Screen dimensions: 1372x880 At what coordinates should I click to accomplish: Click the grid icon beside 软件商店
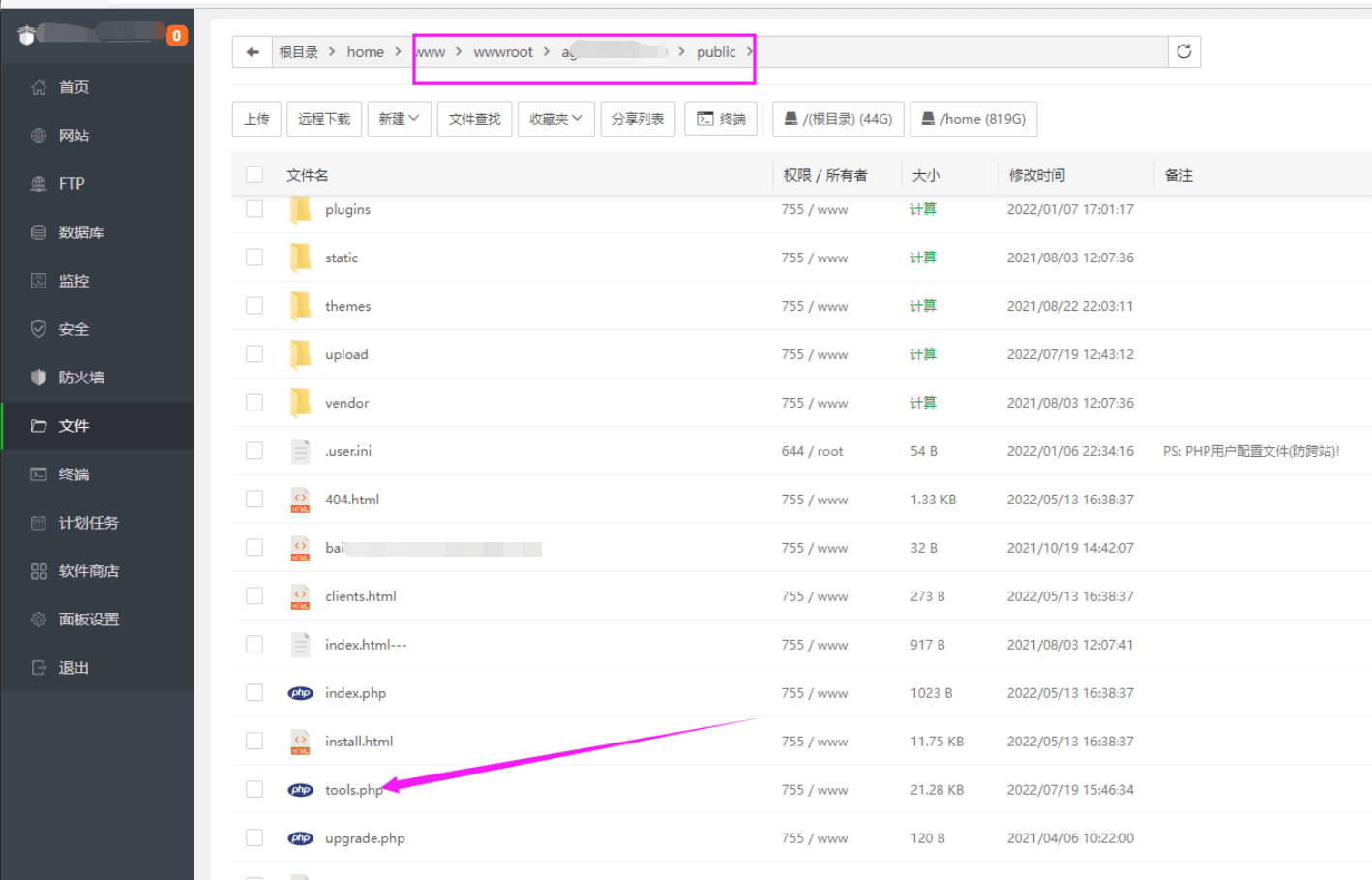point(39,571)
